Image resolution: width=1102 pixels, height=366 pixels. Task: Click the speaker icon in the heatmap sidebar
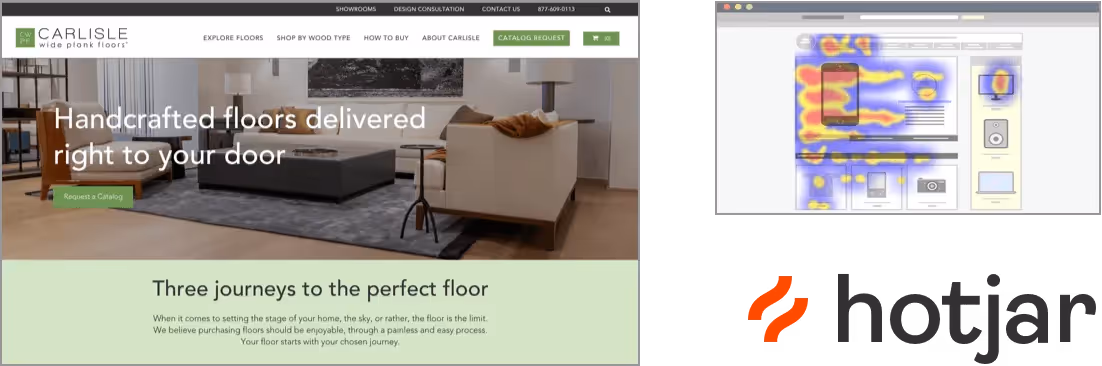click(x=995, y=133)
